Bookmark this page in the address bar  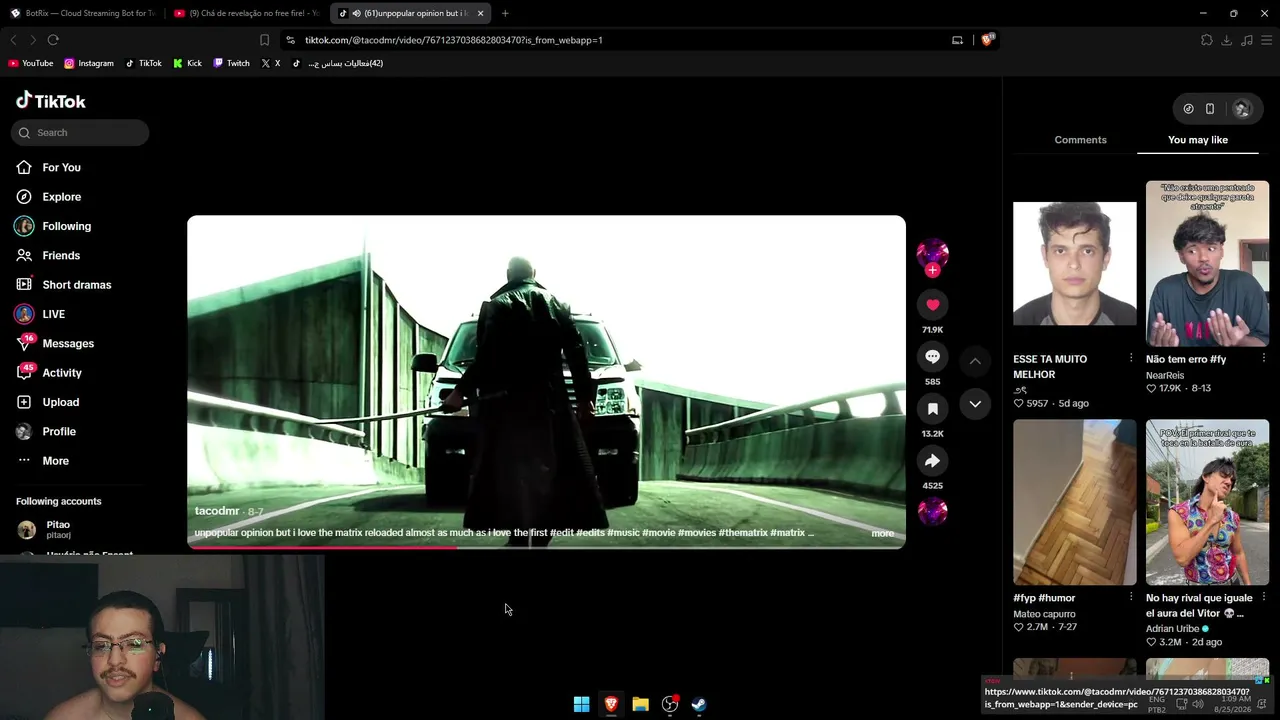click(x=264, y=40)
